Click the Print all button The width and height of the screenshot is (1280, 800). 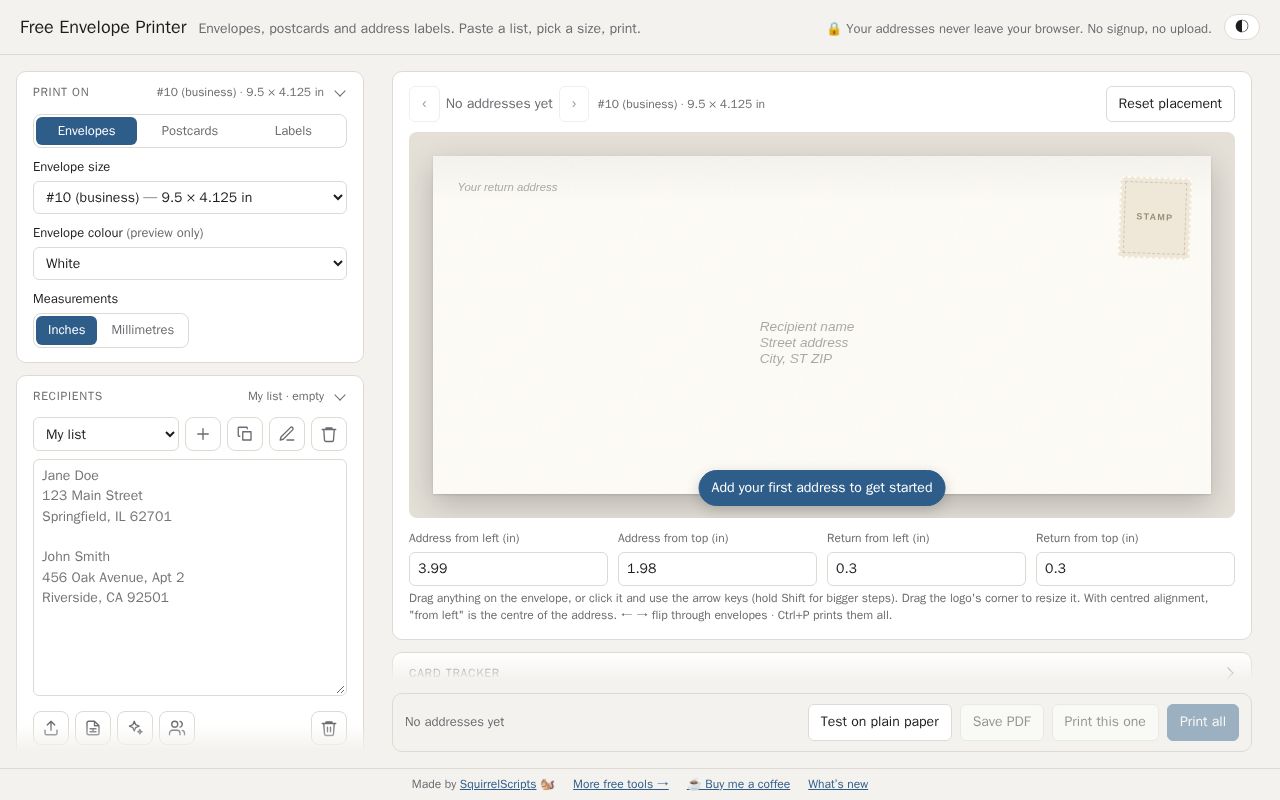coord(1203,722)
